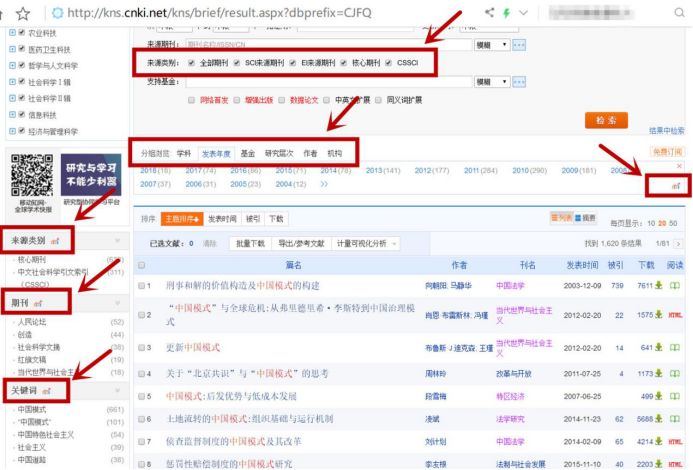Toggle SCI来源期刊 checkbox
The height and width of the screenshot is (470, 693).
(237, 63)
